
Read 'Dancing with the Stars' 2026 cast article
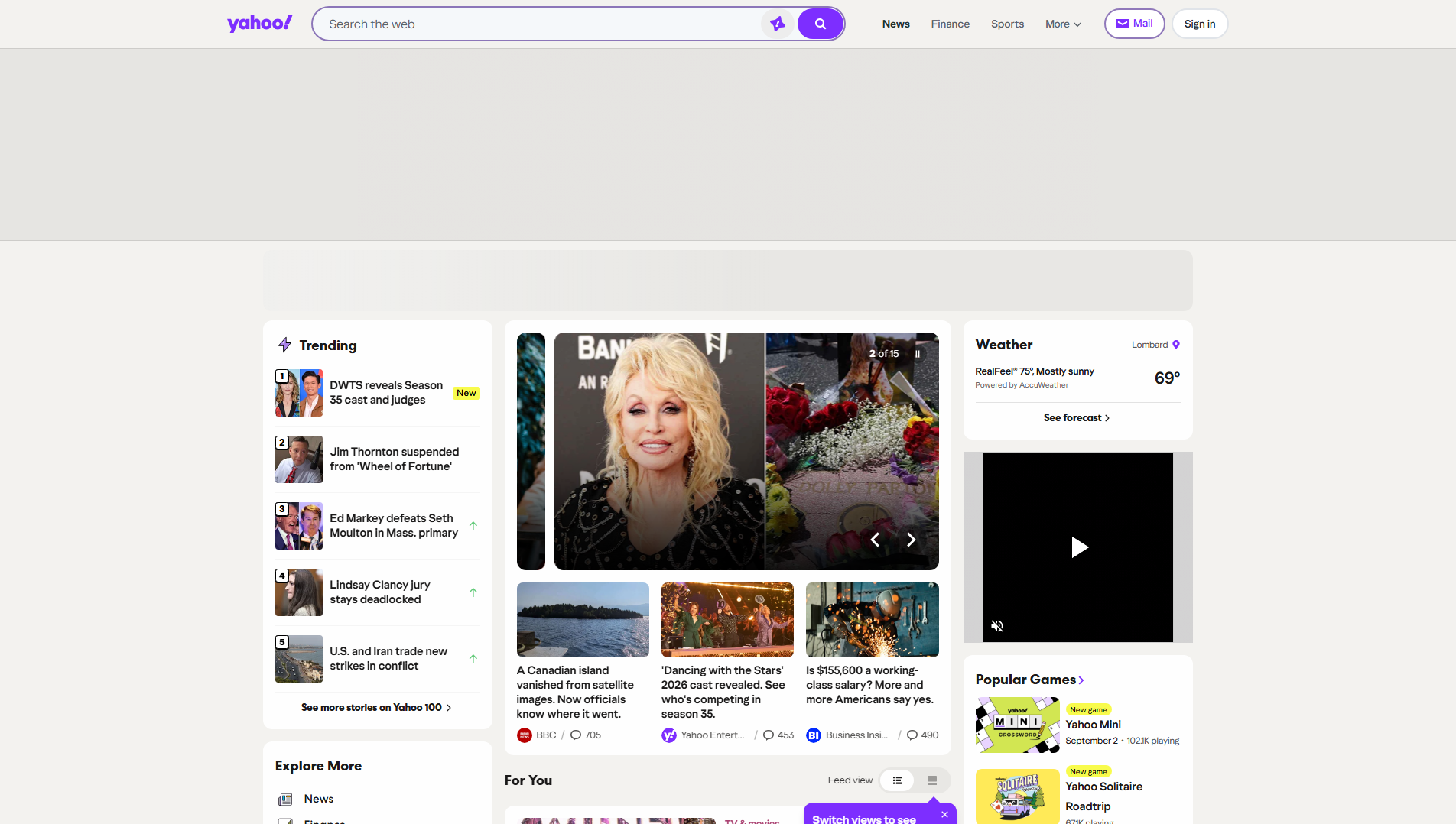pos(723,692)
